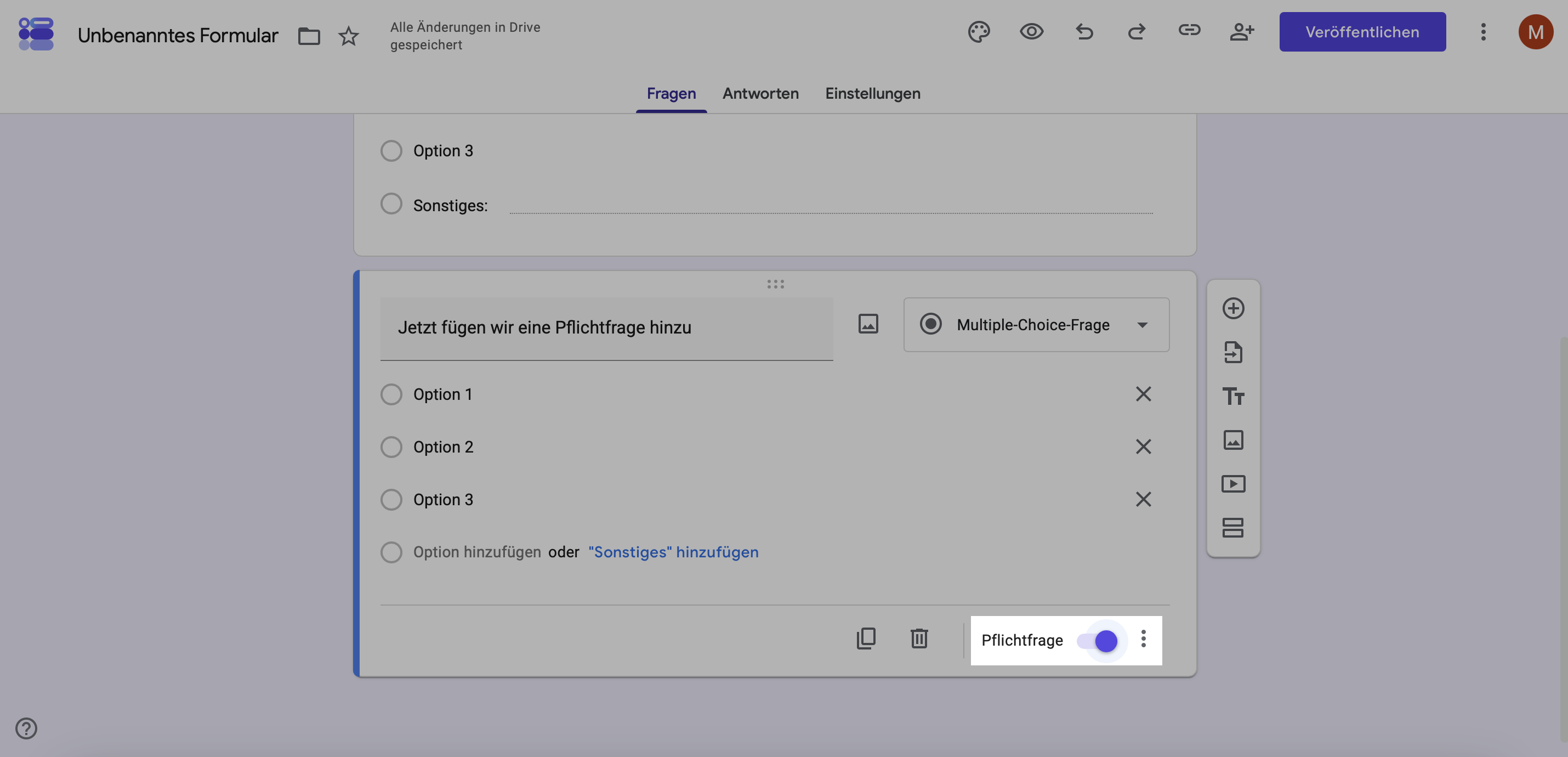Open the help question mark icon
Image resolution: width=1568 pixels, height=757 pixels.
coord(26,728)
